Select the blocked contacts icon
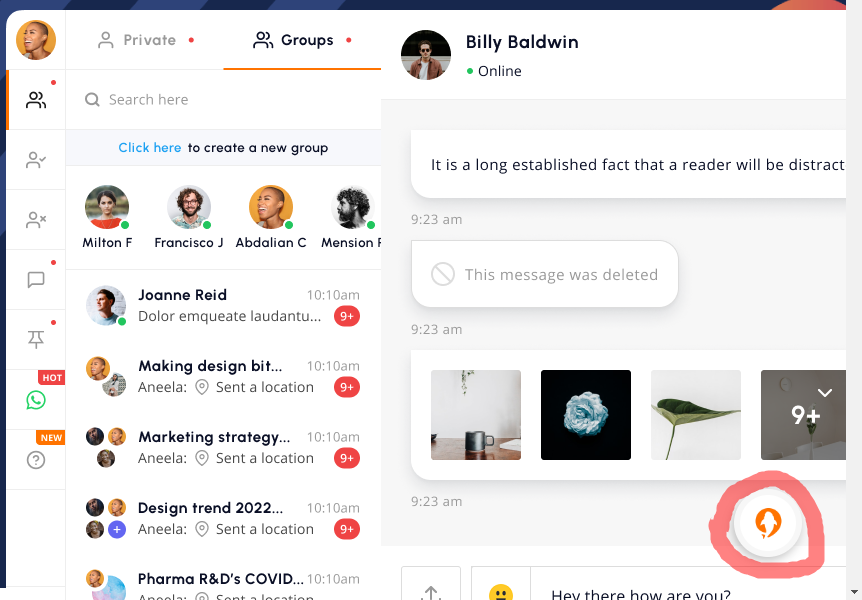This screenshot has width=862, height=600. coord(36,219)
